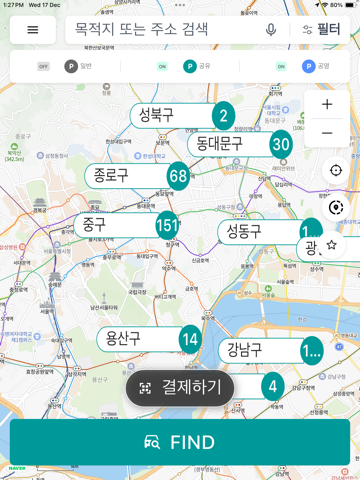Tap the 성북구 count badge 2

pos(223,116)
